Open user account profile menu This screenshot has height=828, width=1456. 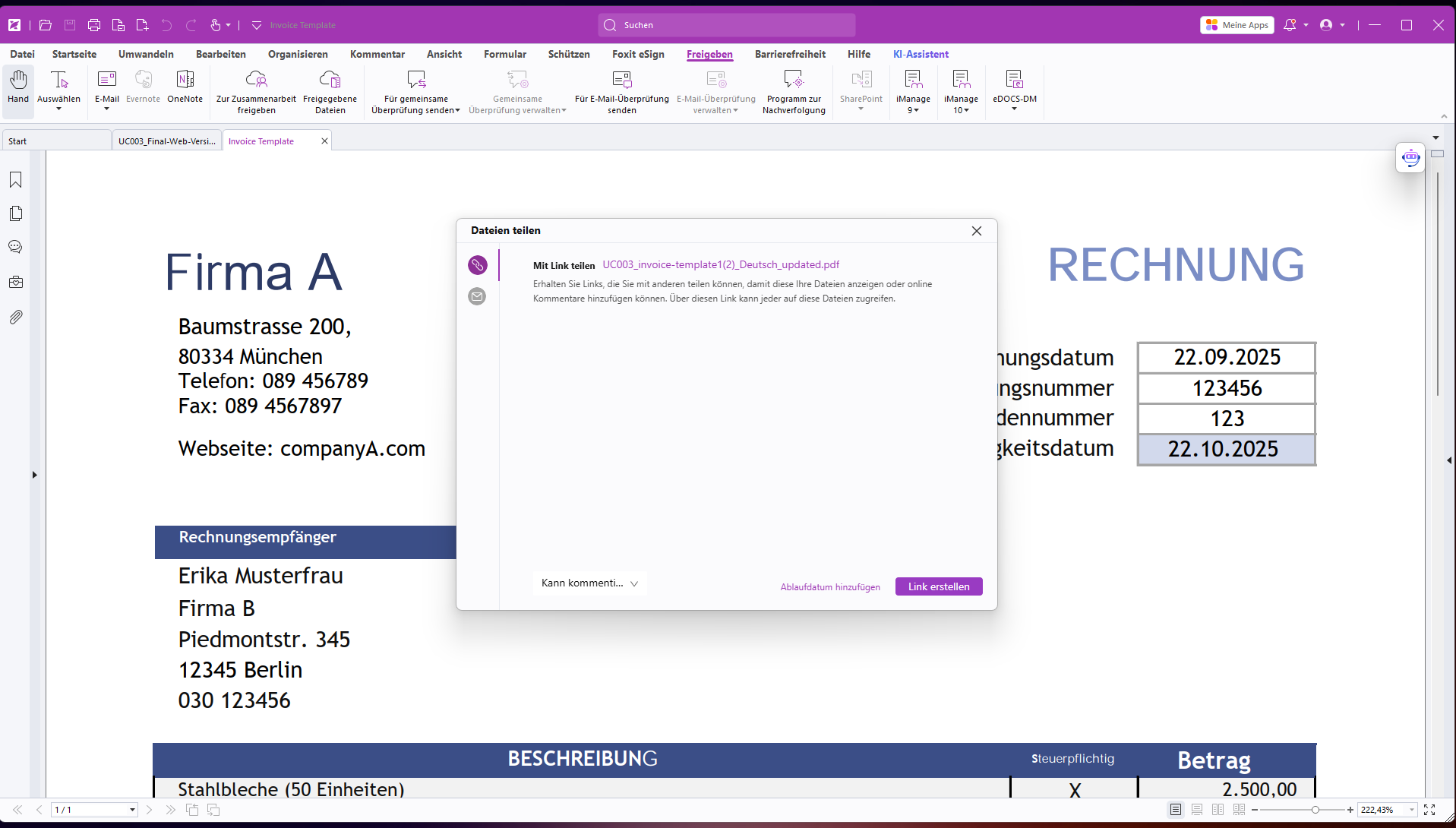(1331, 25)
